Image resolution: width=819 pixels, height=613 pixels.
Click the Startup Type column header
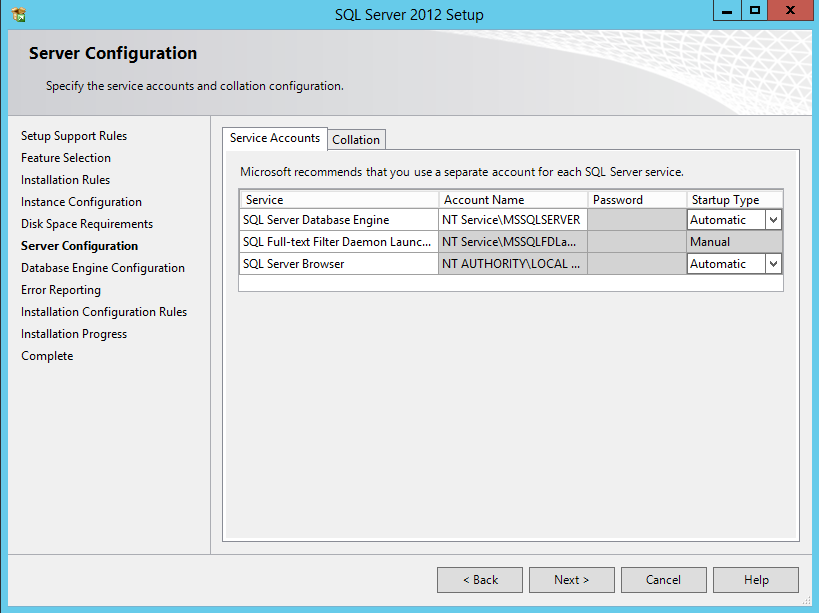(x=734, y=199)
